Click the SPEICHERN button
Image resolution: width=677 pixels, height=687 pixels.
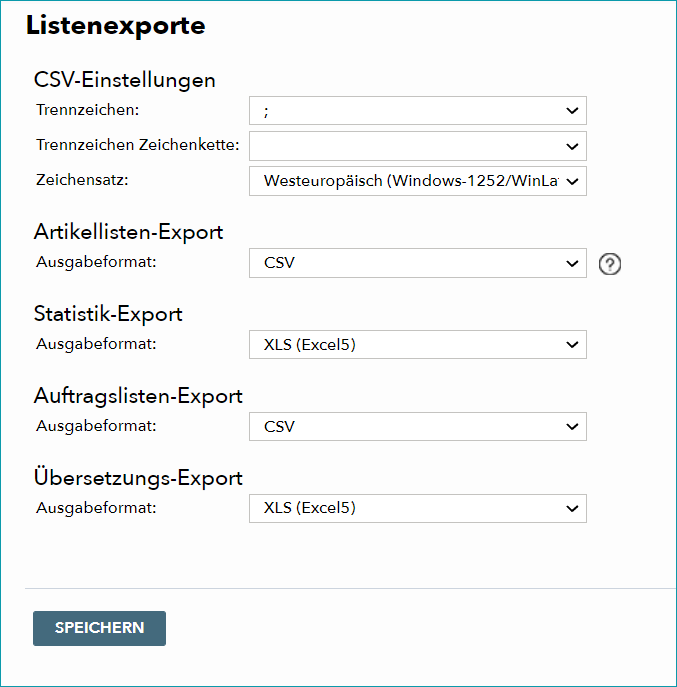[99, 628]
